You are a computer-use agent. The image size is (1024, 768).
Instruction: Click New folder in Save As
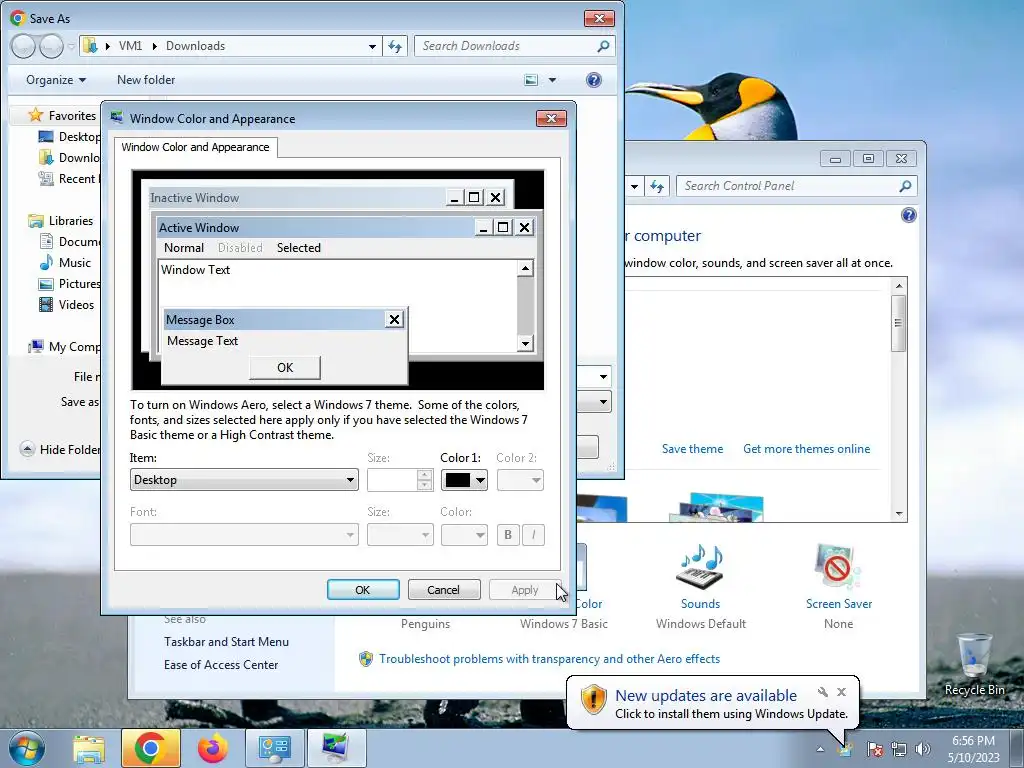(146, 80)
